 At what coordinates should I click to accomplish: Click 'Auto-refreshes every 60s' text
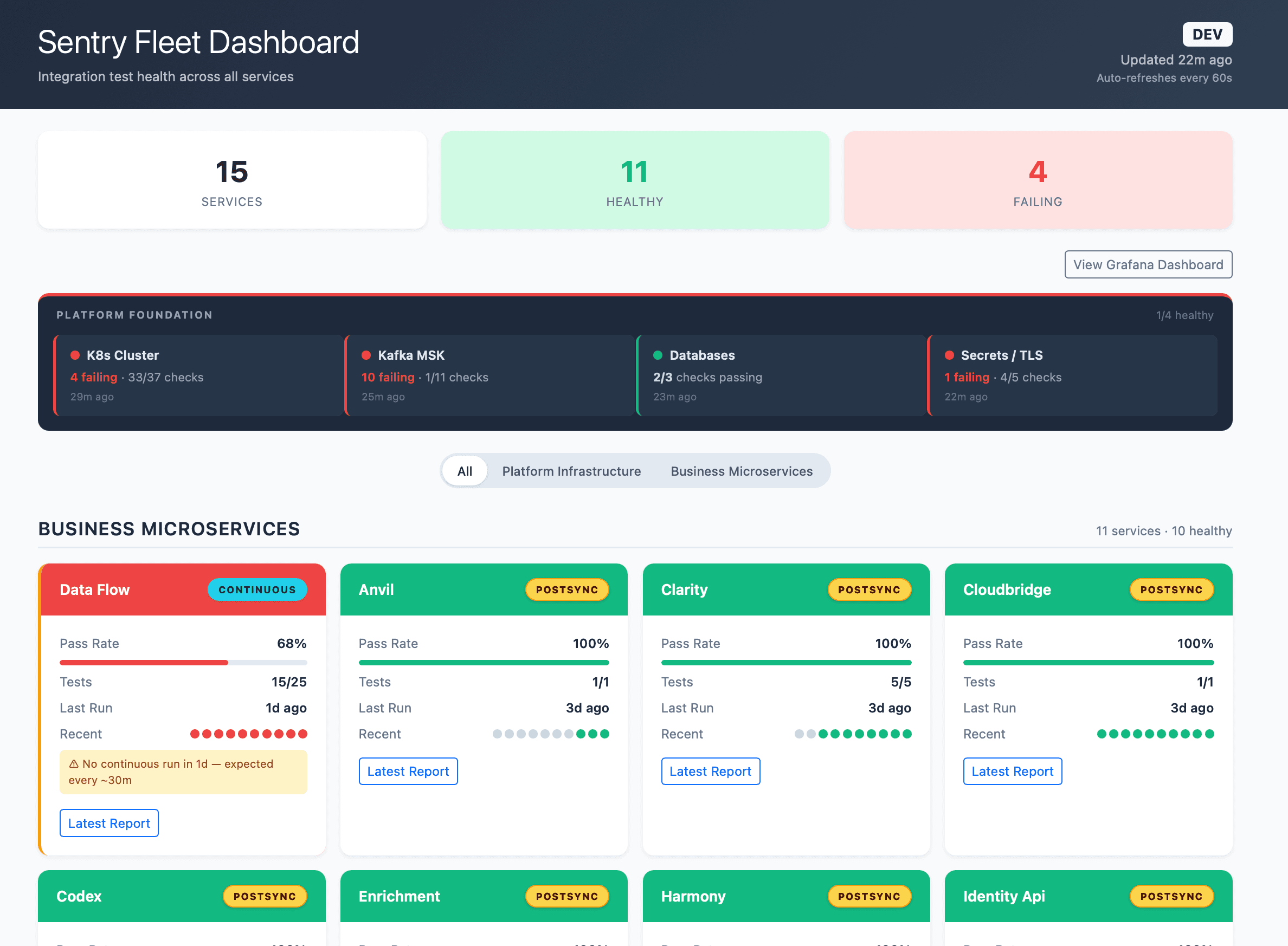(1164, 78)
